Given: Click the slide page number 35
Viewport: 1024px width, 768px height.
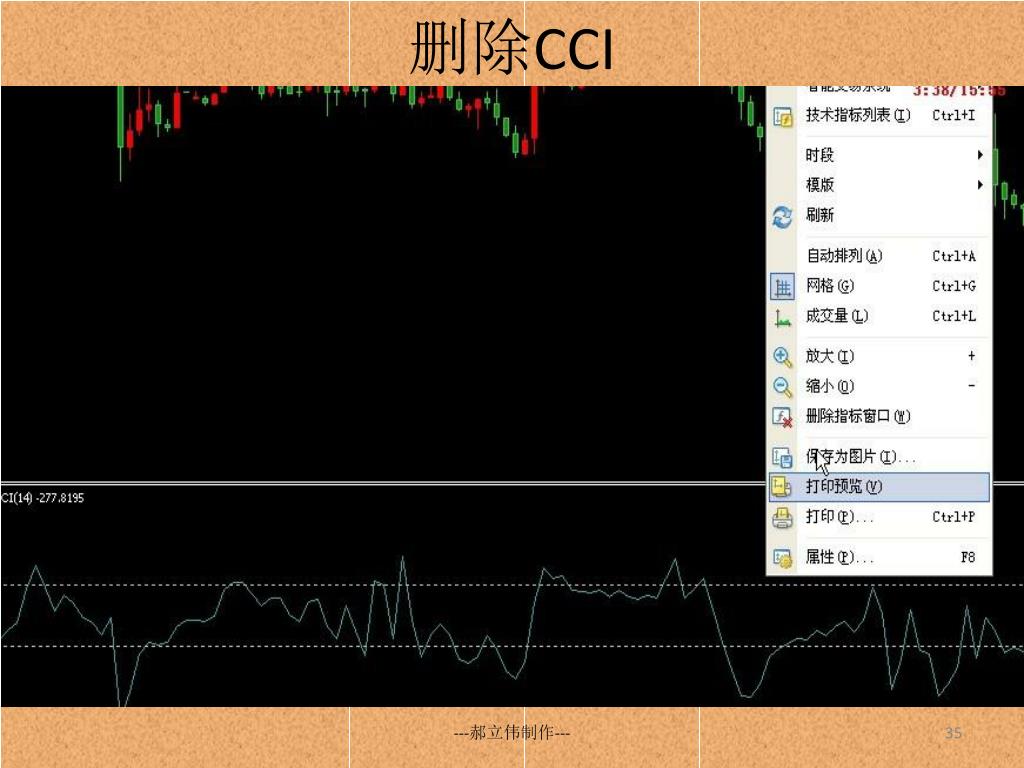Looking at the screenshot, I should pyautogui.click(x=953, y=733).
